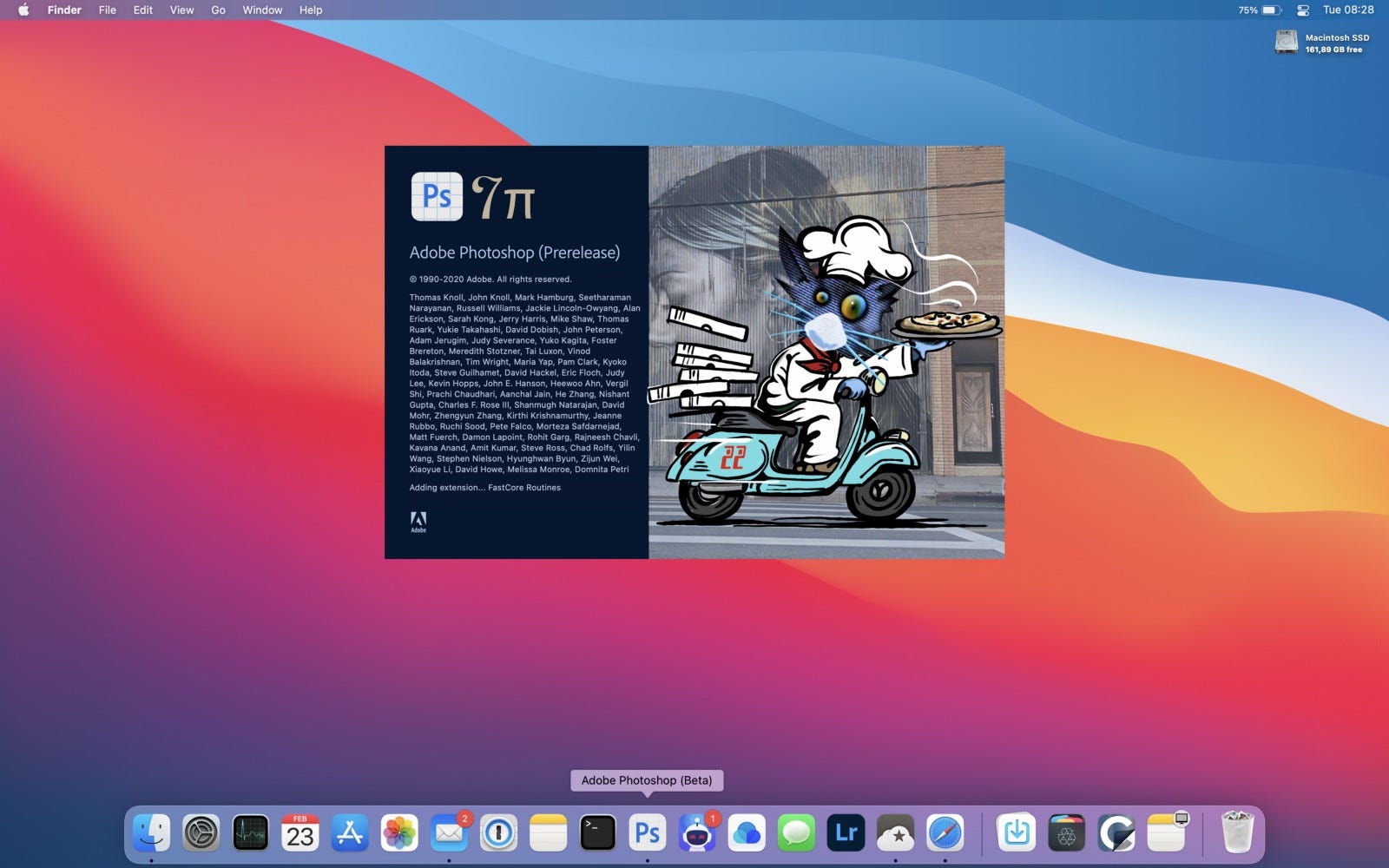Click the 'Adobe Photoshop (Beta)' dock tooltip
1389x868 pixels.
coord(647,780)
